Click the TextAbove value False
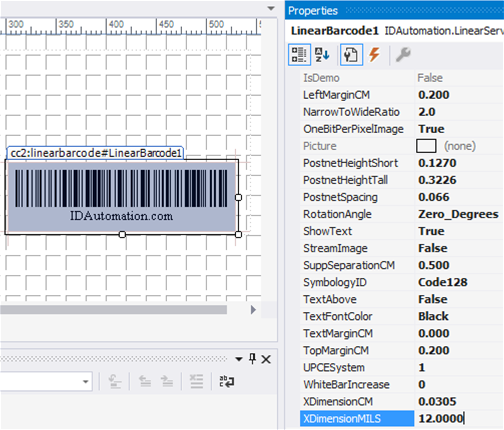Viewport: 504px width, 430px height. pos(433,299)
